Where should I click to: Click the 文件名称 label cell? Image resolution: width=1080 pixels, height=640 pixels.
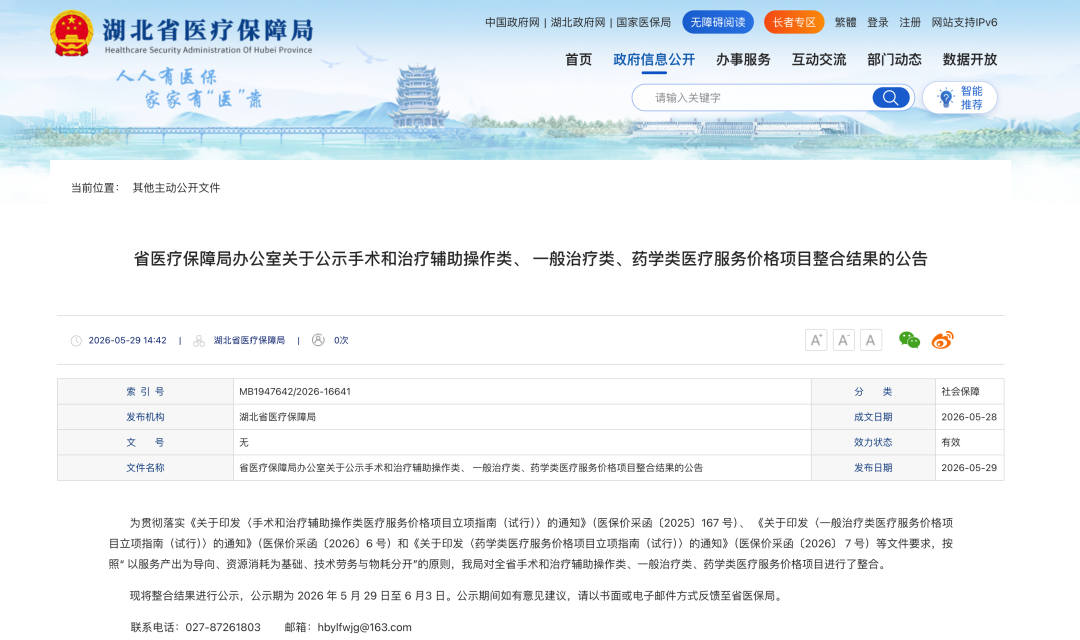[145, 468]
